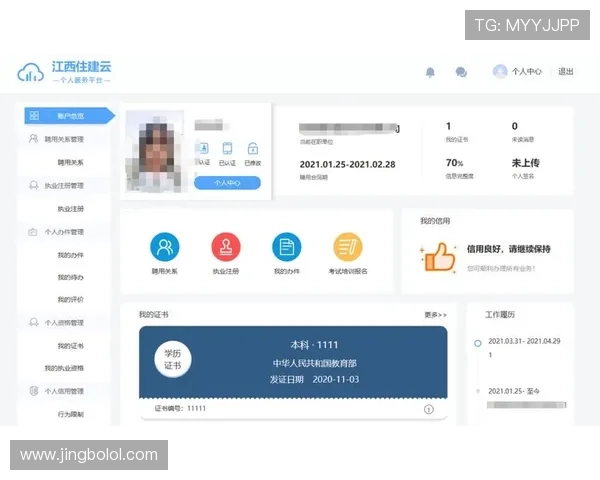Click the 我的信用 panel heading
600x480 pixels.
click(435, 221)
